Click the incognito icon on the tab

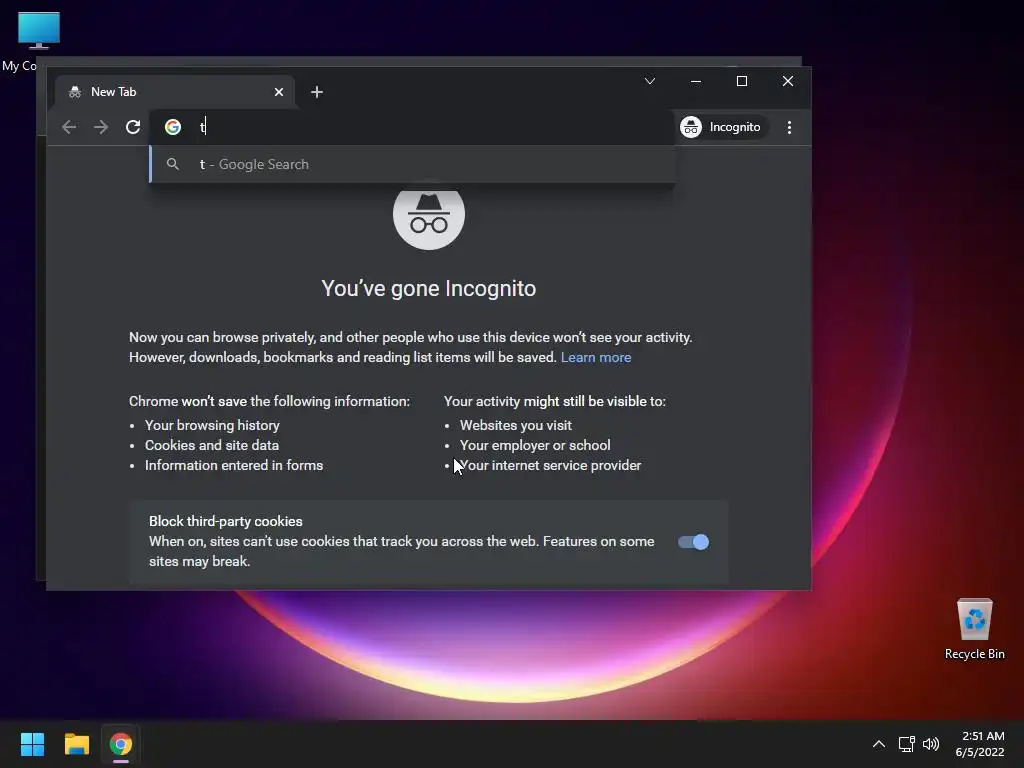click(75, 92)
